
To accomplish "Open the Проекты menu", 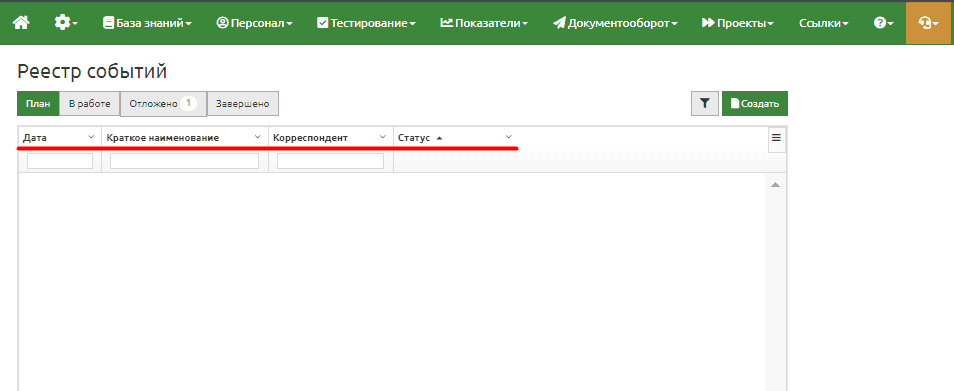I will pos(737,23).
